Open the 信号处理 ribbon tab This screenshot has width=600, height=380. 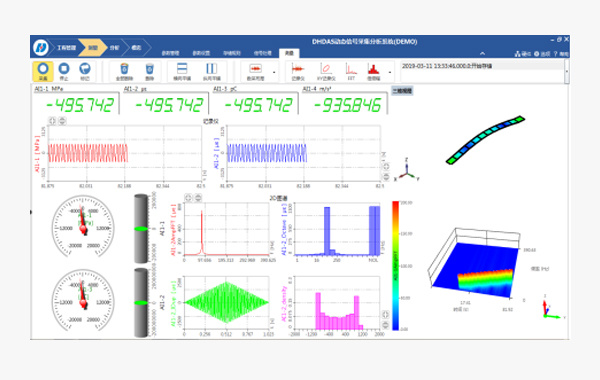pos(263,53)
